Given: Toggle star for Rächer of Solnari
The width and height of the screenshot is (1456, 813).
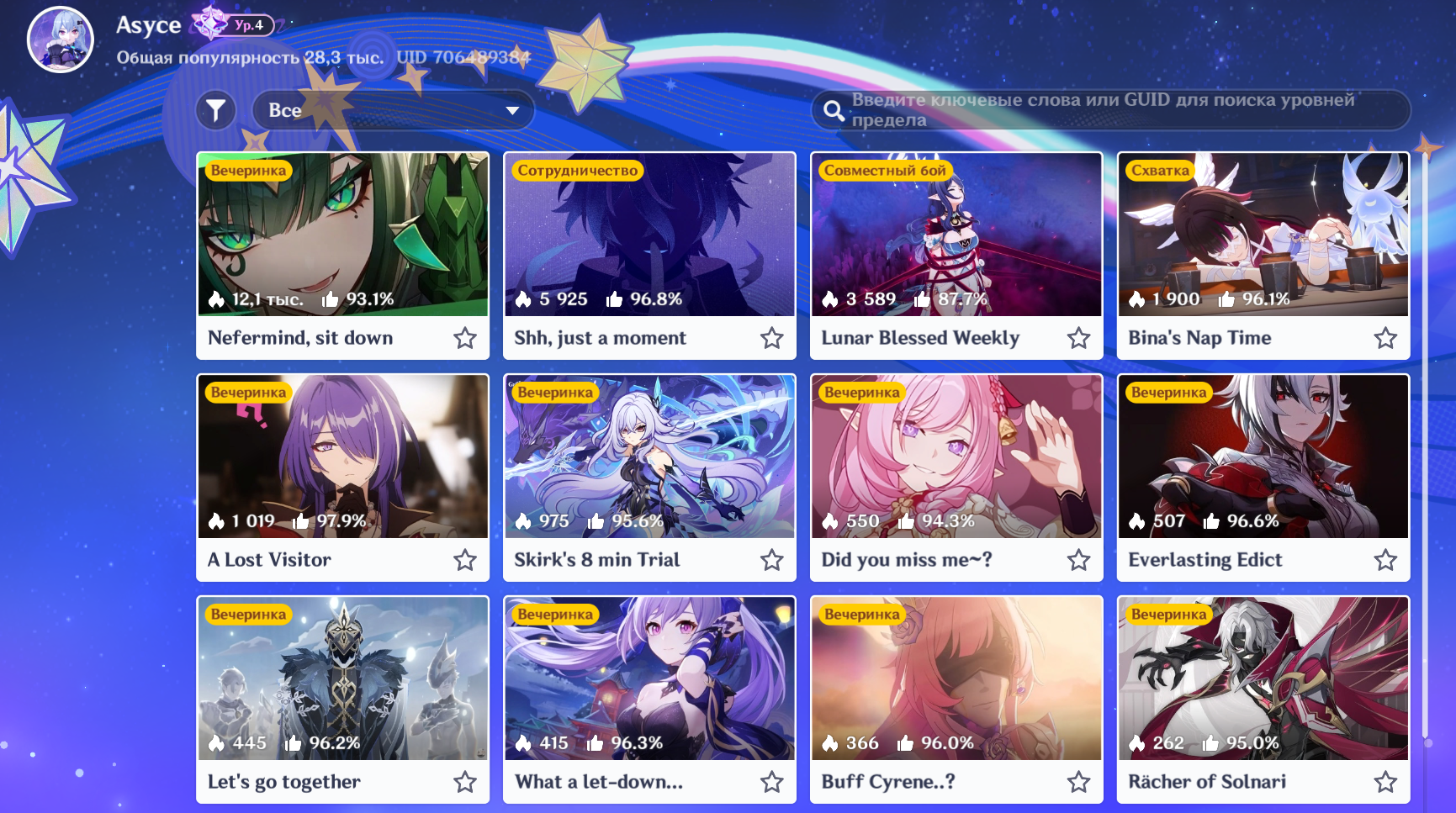Looking at the screenshot, I should pos(1385,782).
